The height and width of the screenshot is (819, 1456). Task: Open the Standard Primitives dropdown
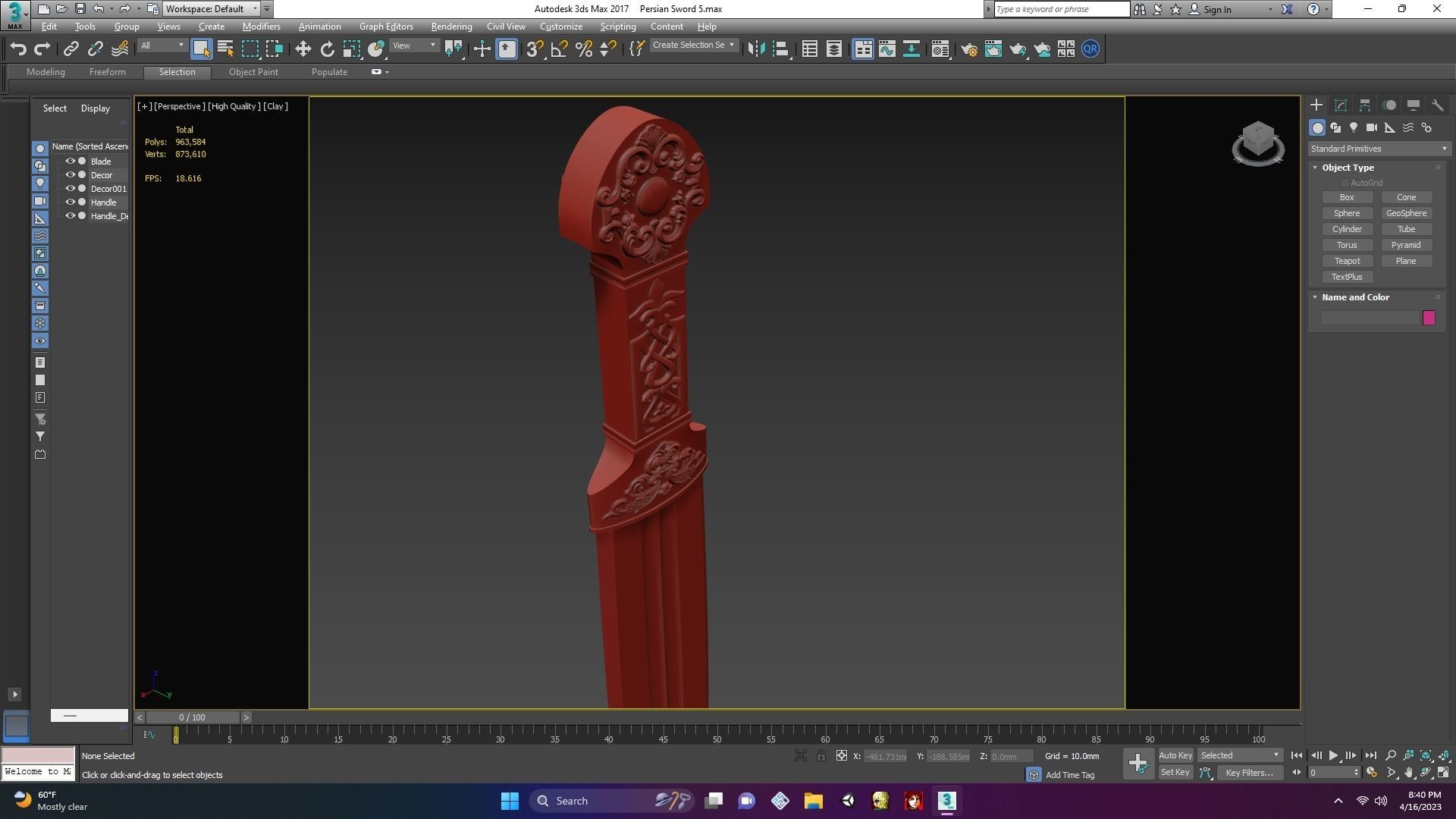tap(1379, 149)
